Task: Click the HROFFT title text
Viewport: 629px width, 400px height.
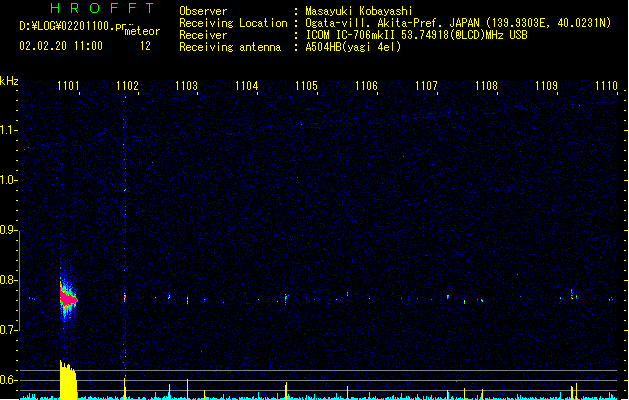Action: pos(102,8)
